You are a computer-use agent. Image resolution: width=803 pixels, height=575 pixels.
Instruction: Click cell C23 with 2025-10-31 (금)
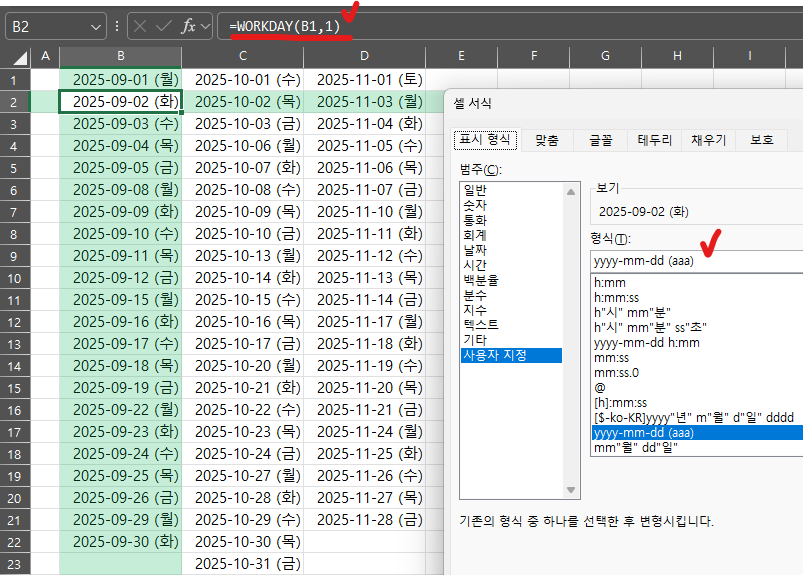click(x=243, y=564)
